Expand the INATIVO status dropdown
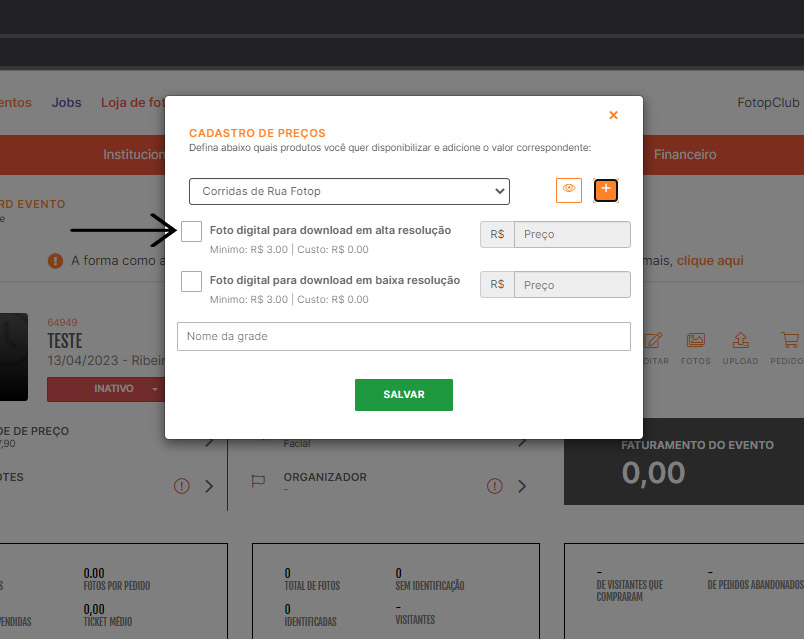Viewport: 804px width, 639px height. 155,389
